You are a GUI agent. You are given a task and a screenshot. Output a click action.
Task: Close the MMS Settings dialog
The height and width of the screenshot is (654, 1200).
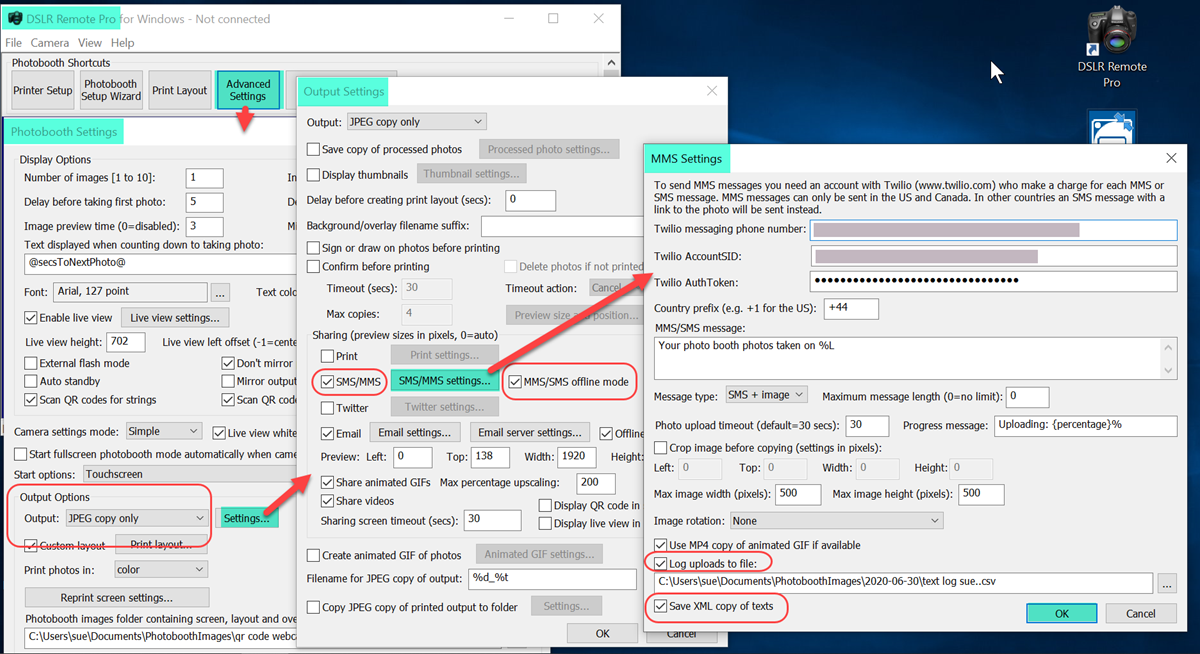tap(1171, 158)
